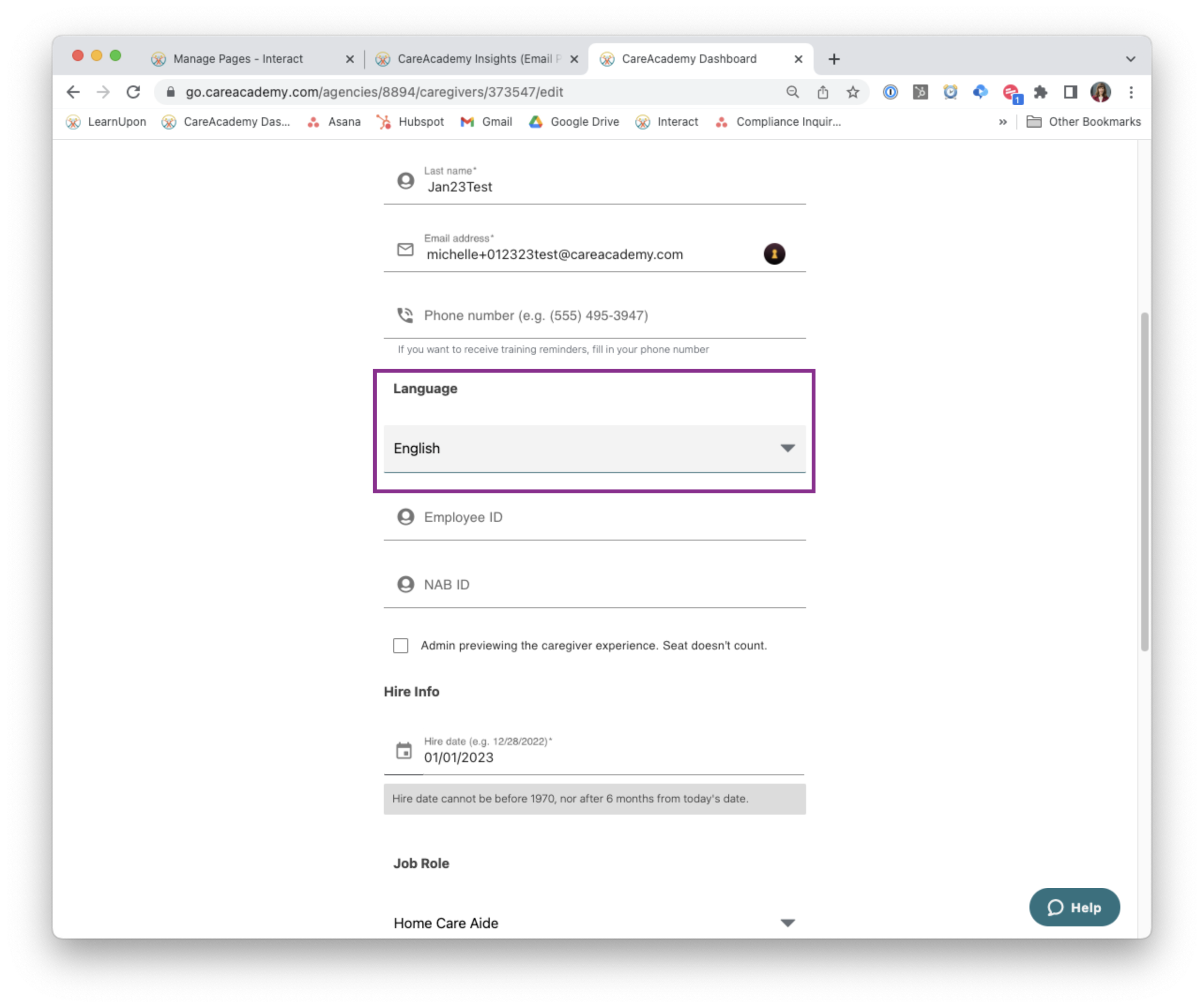Screen dimensions: 1204x1008
Task: Check the Admin previewing caregiver experience box
Action: [x=401, y=646]
